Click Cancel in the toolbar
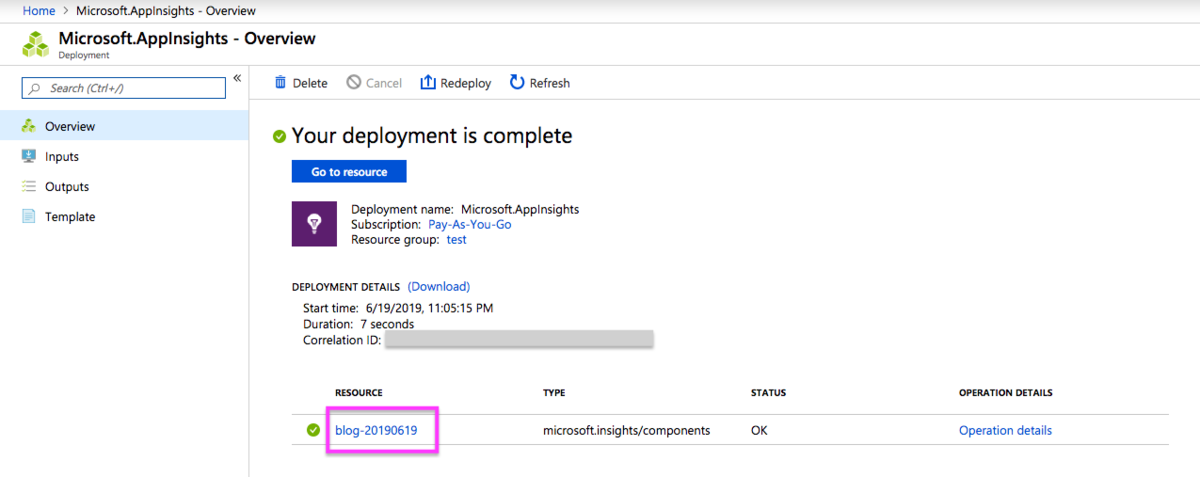 point(374,83)
